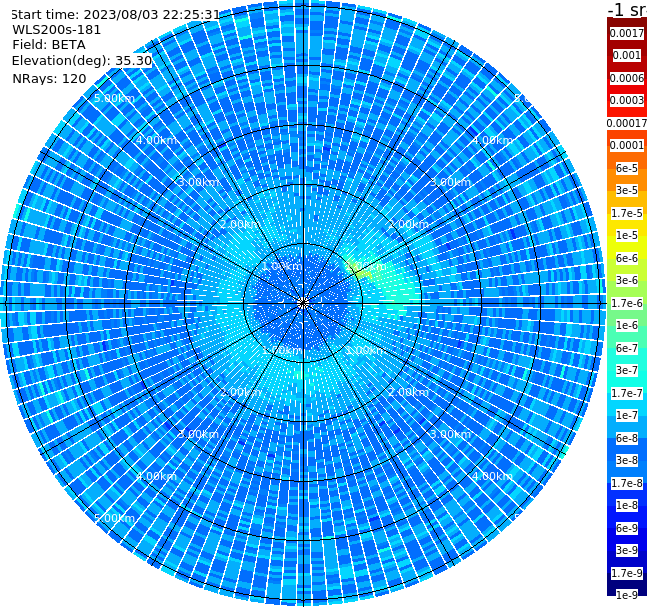Click the 1e-5 colorbar tick label
Viewport: 647px width, 607px height.
[627, 235]
